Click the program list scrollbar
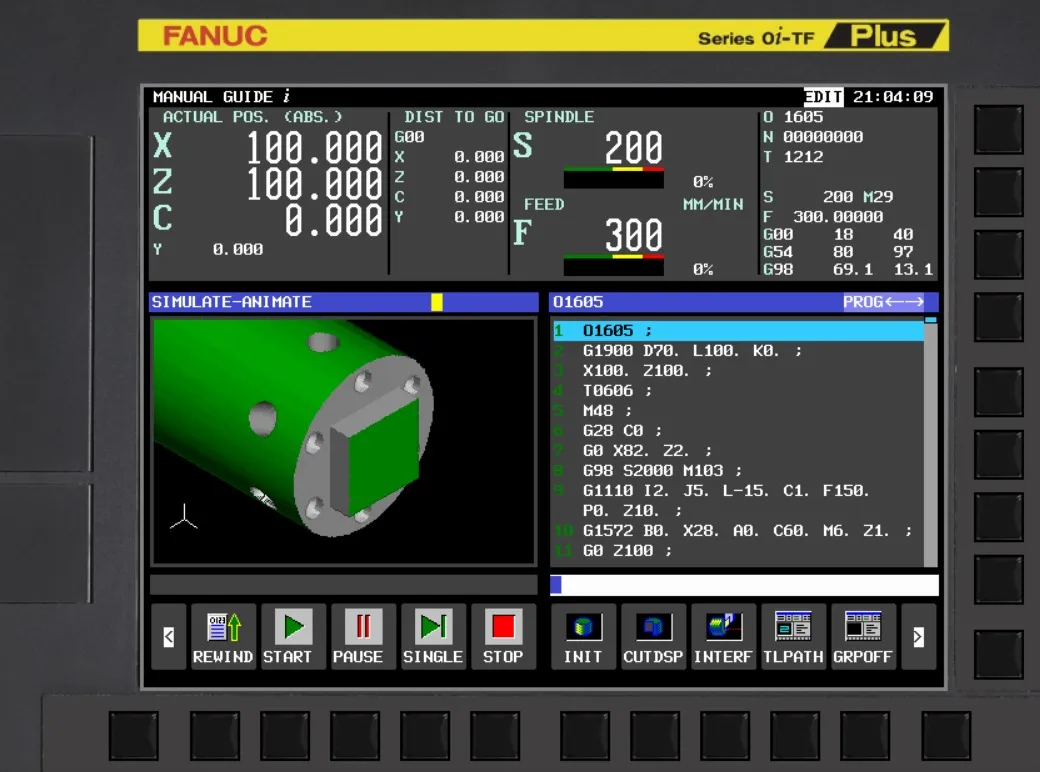This screenshot has width=1040, height=772. (x=931, y=442)
